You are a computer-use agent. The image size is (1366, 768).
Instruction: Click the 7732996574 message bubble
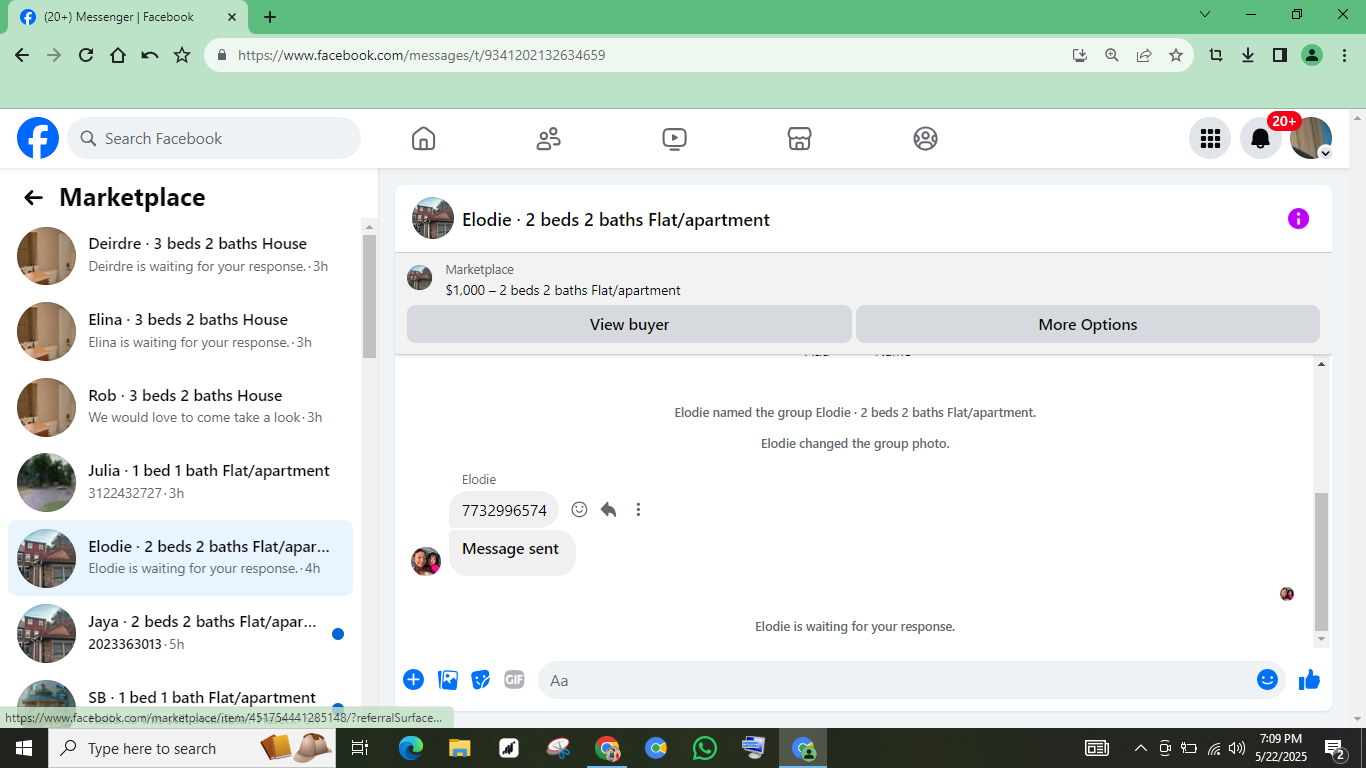(504, 510)
